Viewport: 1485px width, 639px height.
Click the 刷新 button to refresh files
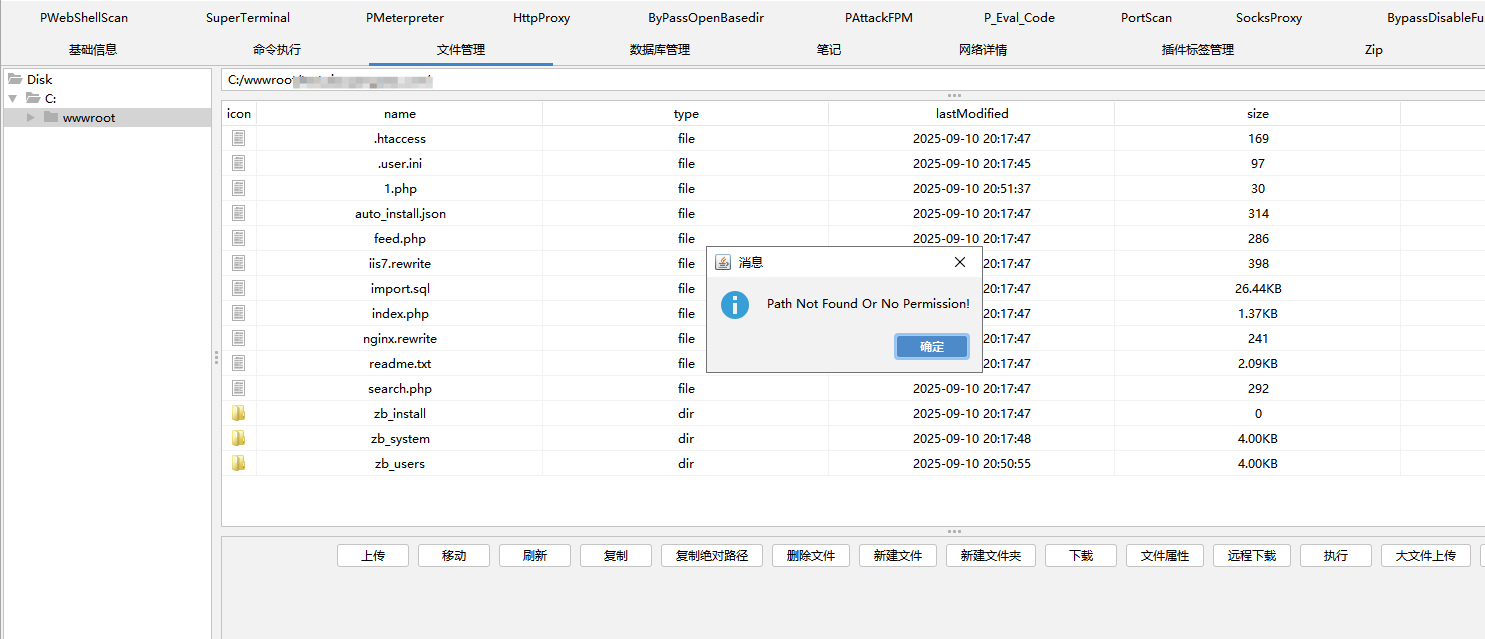coord(534,555)
